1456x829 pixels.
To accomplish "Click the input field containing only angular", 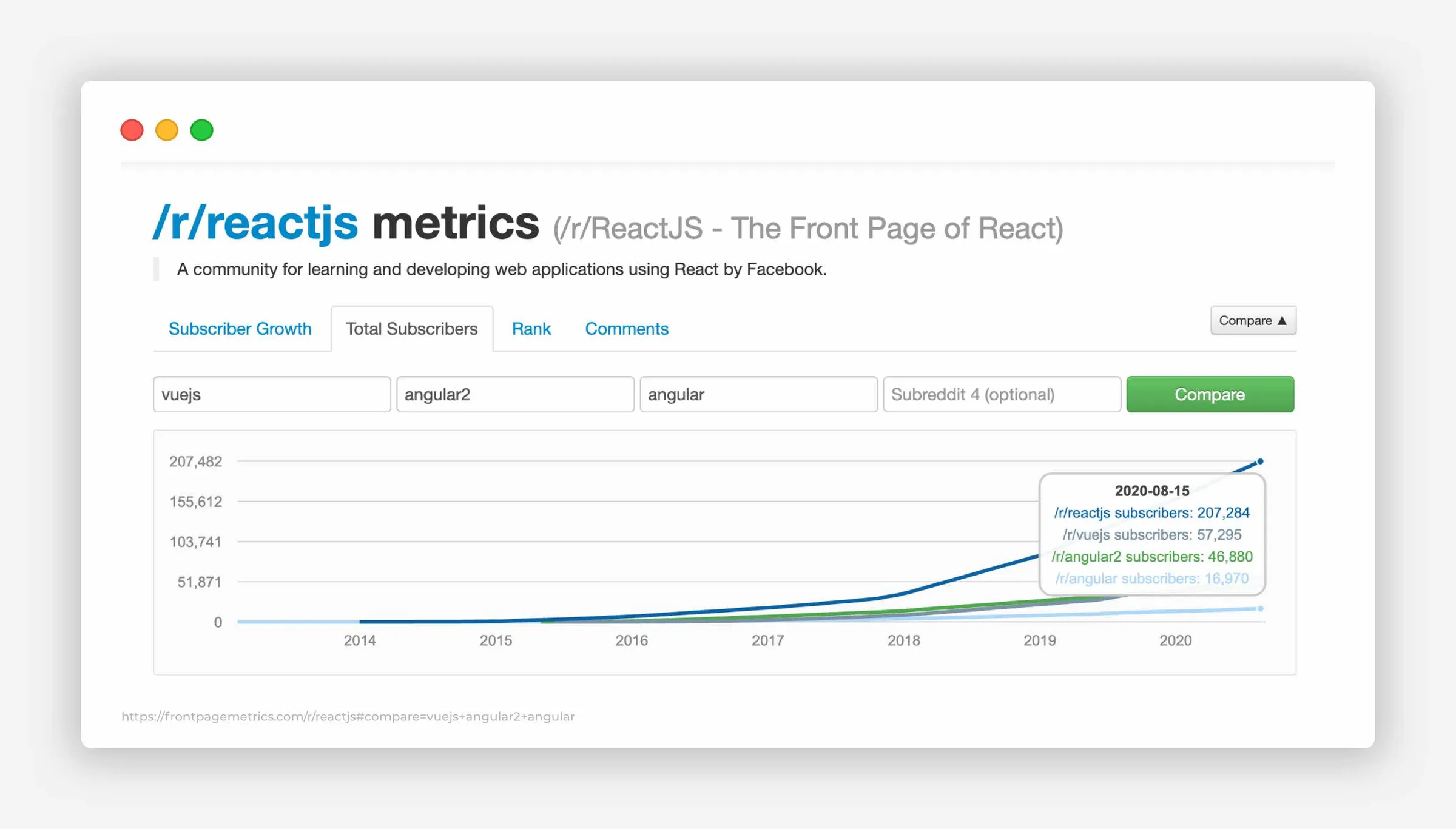I will (x=758, y=394).
